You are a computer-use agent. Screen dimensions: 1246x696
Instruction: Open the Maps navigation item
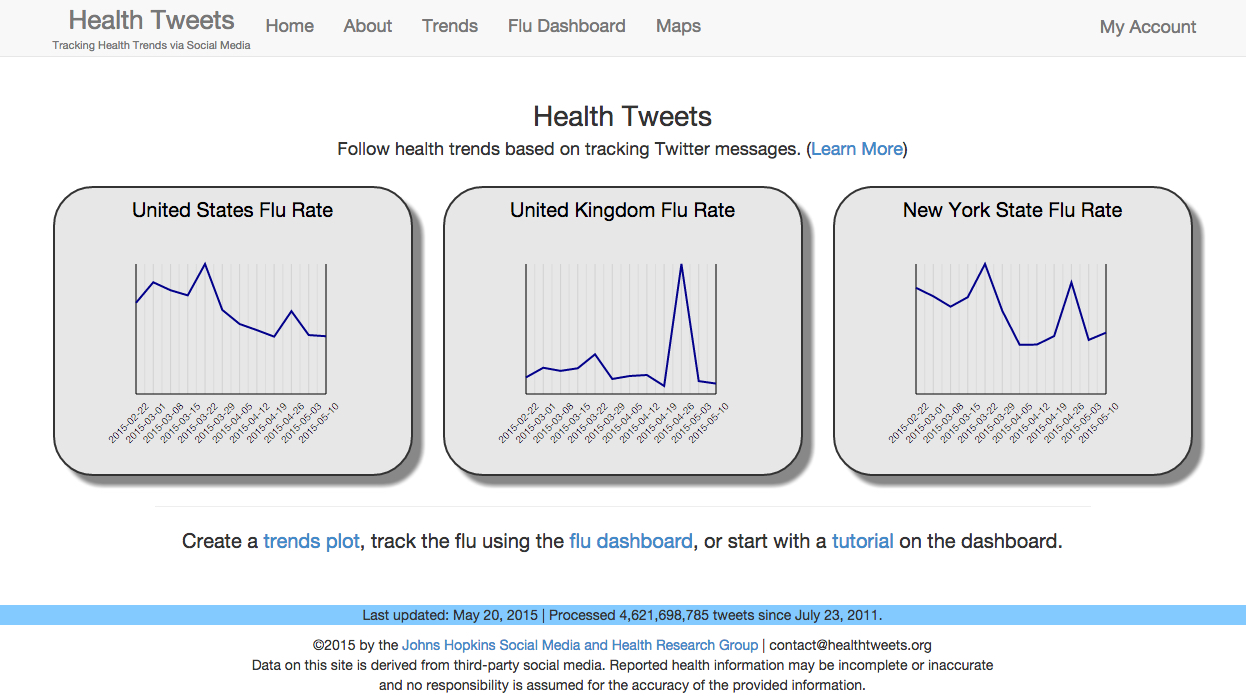pyautogui.click(x=678, y=26)
